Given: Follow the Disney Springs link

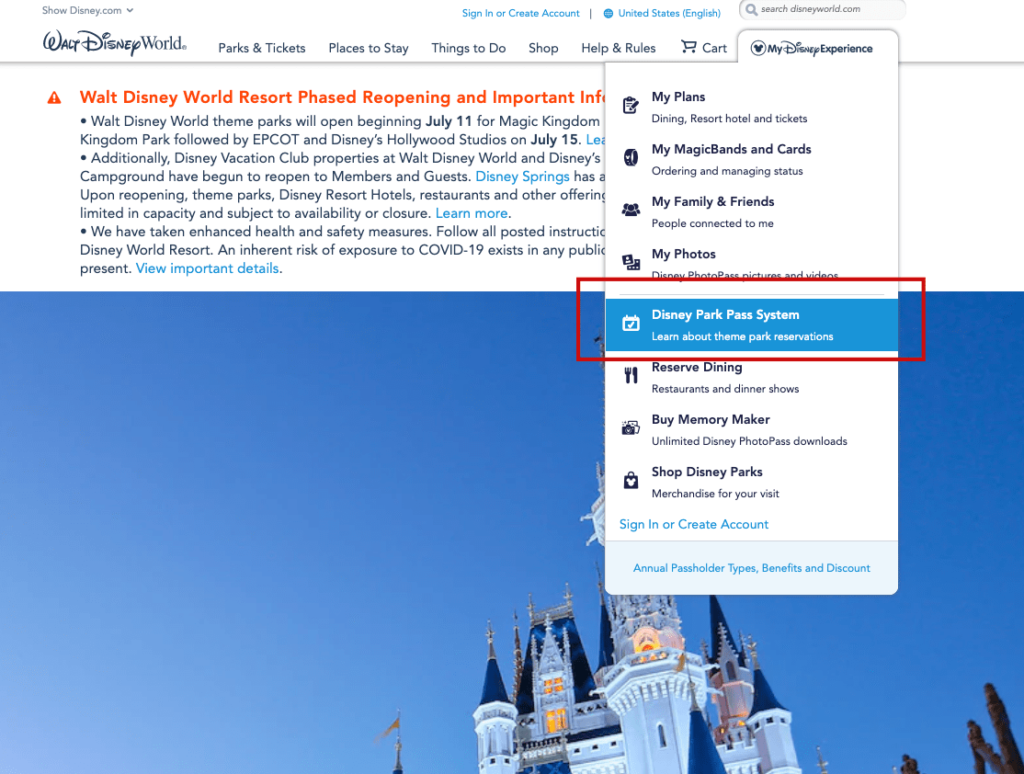Looking at the screenshot, I should click(522, 176).
